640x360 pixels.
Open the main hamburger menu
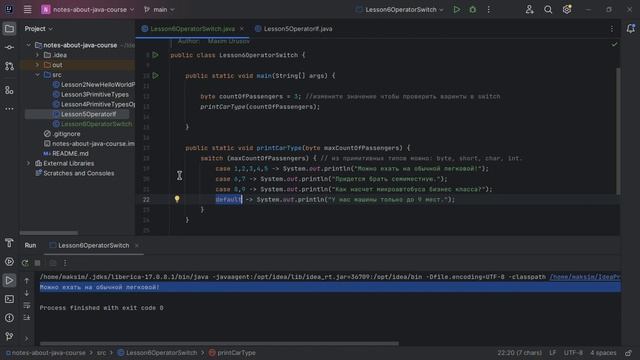click(27, 9)
